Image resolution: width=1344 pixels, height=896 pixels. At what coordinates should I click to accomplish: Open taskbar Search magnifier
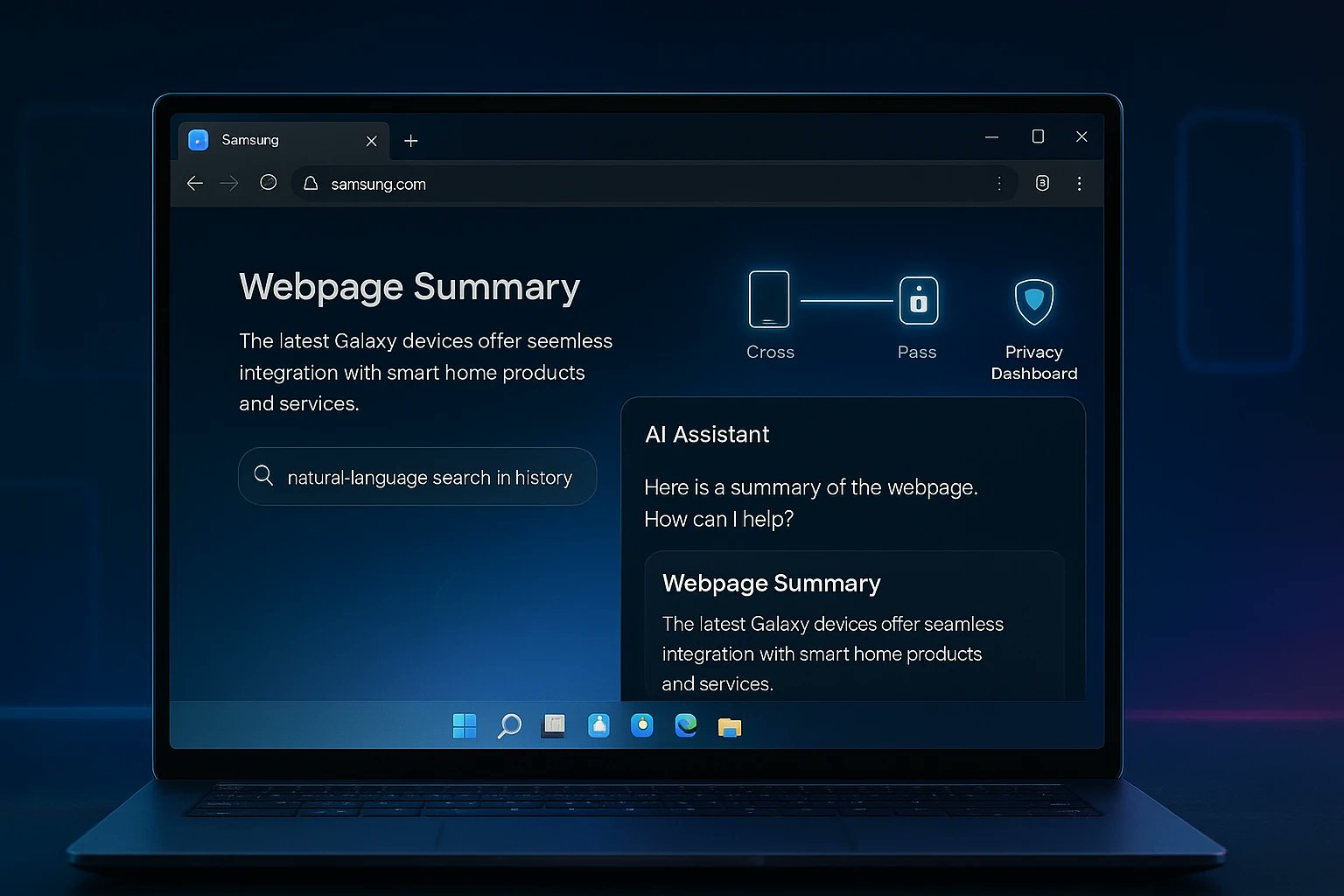click(509, 725)
